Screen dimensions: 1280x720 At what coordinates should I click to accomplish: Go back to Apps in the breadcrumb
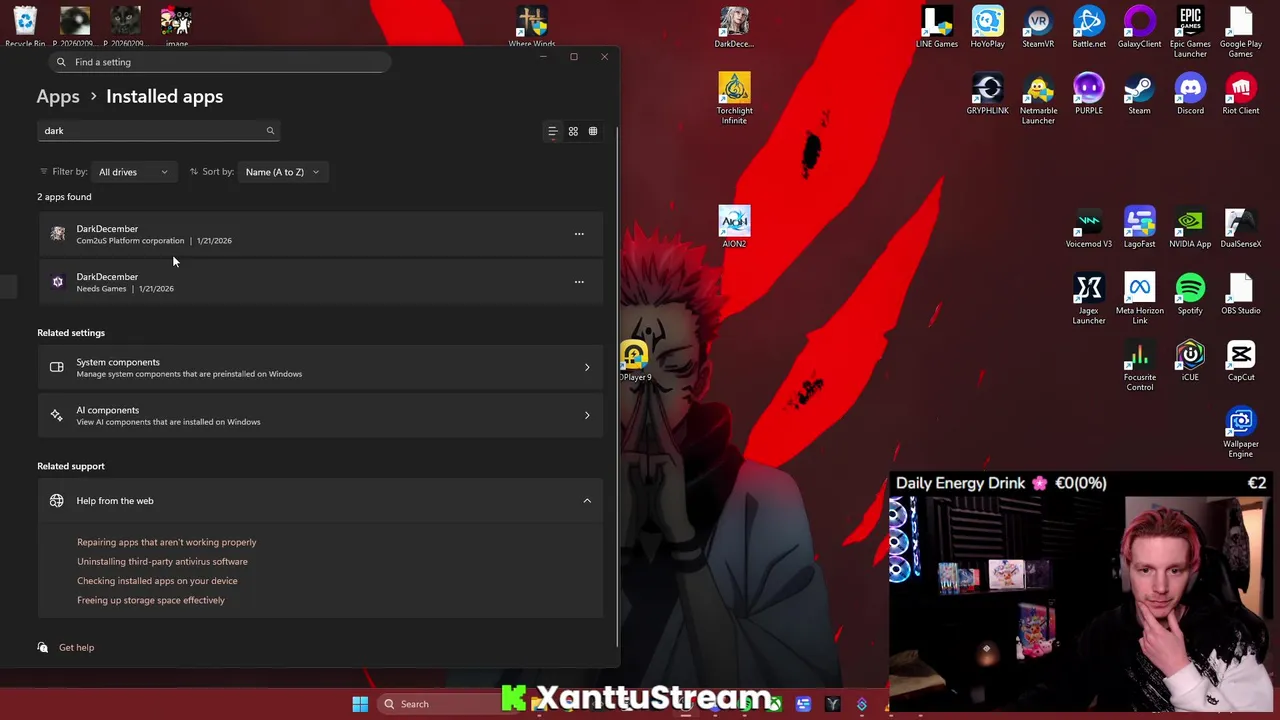point(58,97)
